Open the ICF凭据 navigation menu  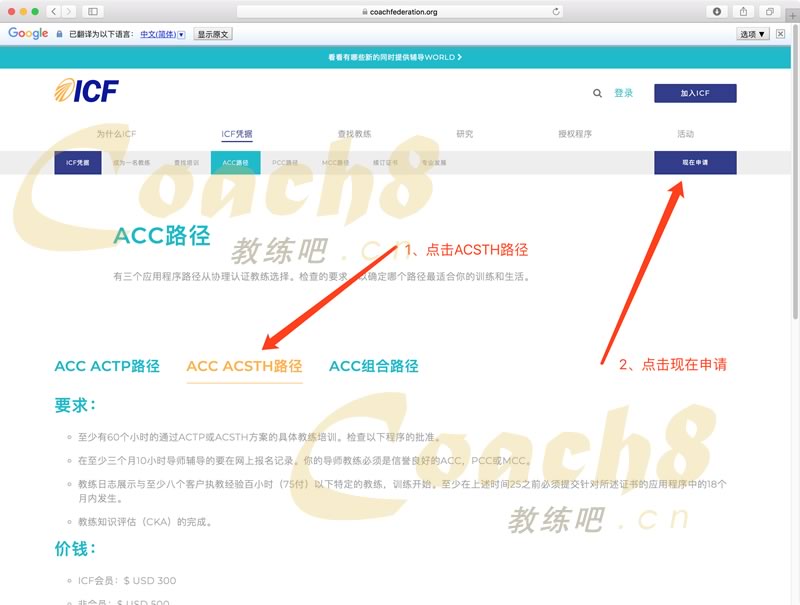click(237, 134)
